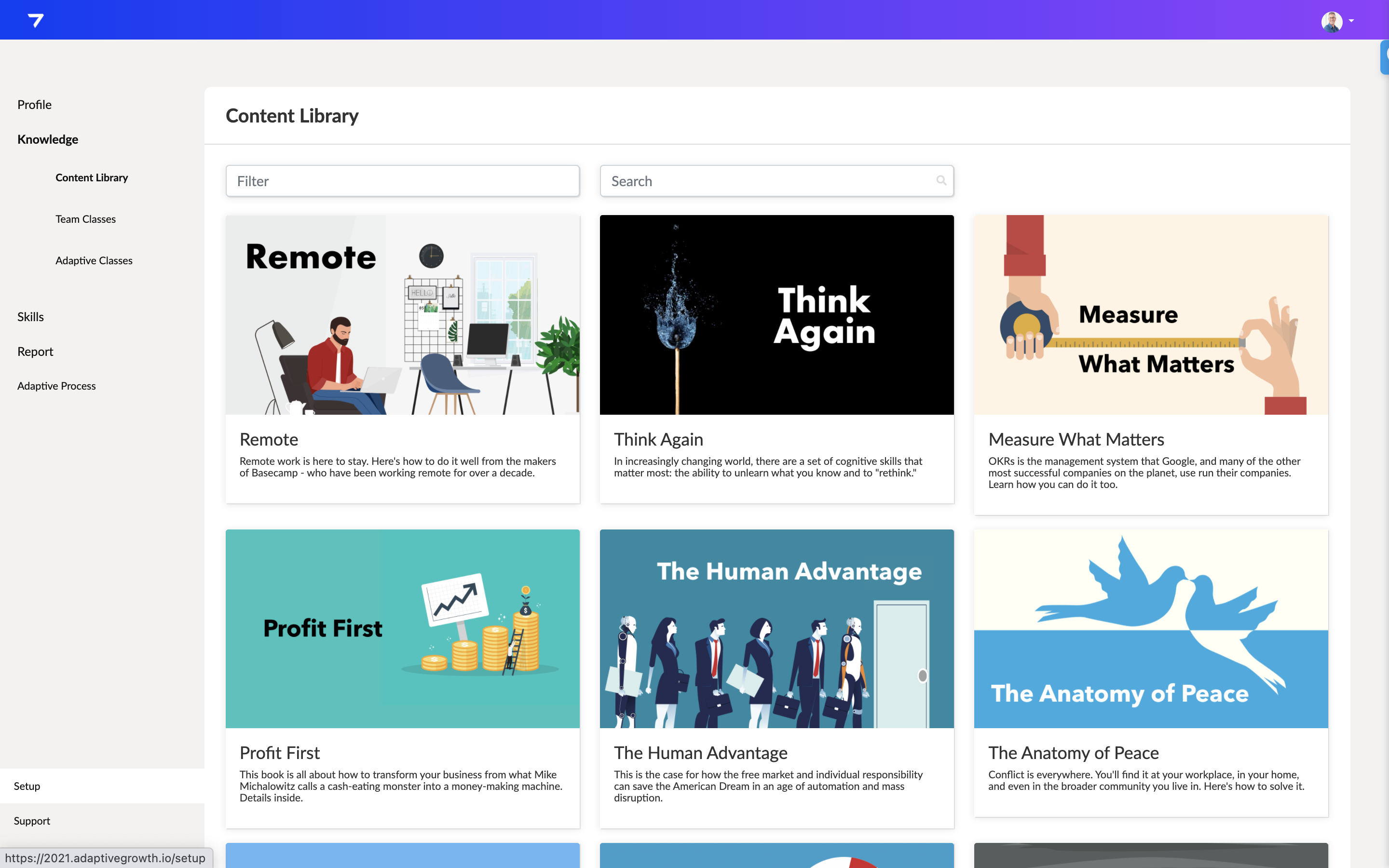This screenshot has height=868, width=1389.
Task: Click the user avatar picture
Action: 1331,21
